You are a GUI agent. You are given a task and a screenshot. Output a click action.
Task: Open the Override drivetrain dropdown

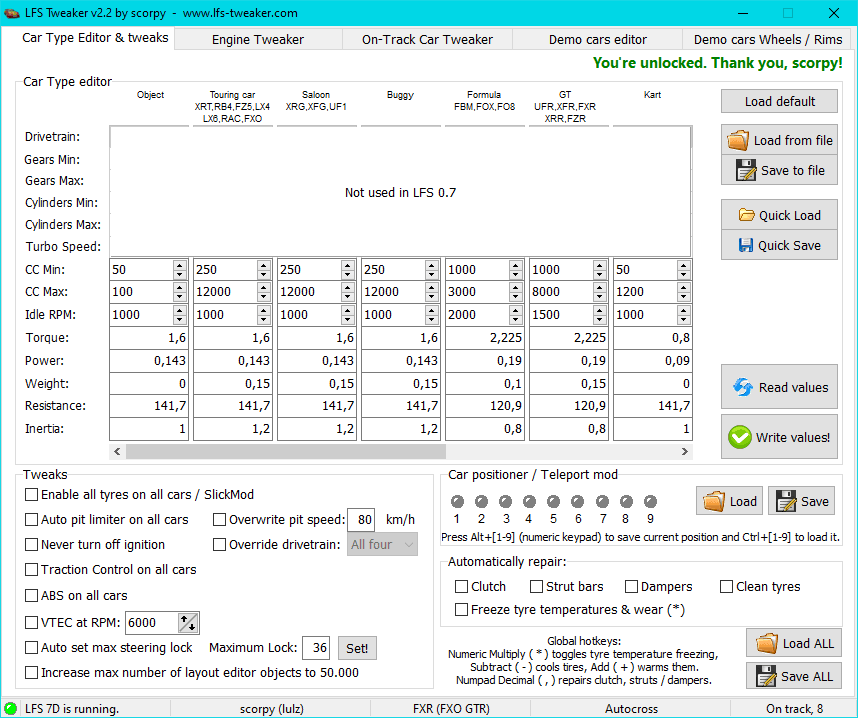coord(382,545)
